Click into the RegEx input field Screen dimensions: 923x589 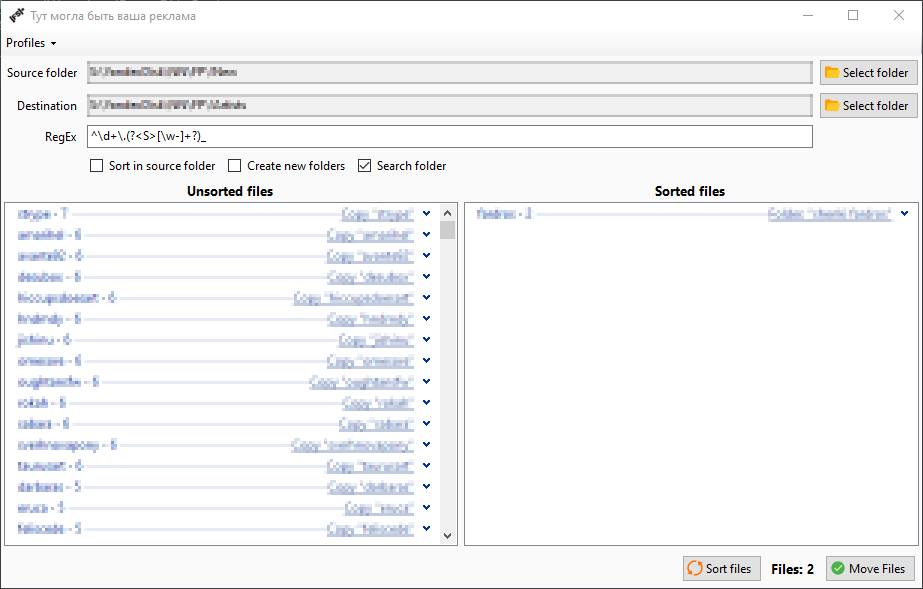(450, 137)
